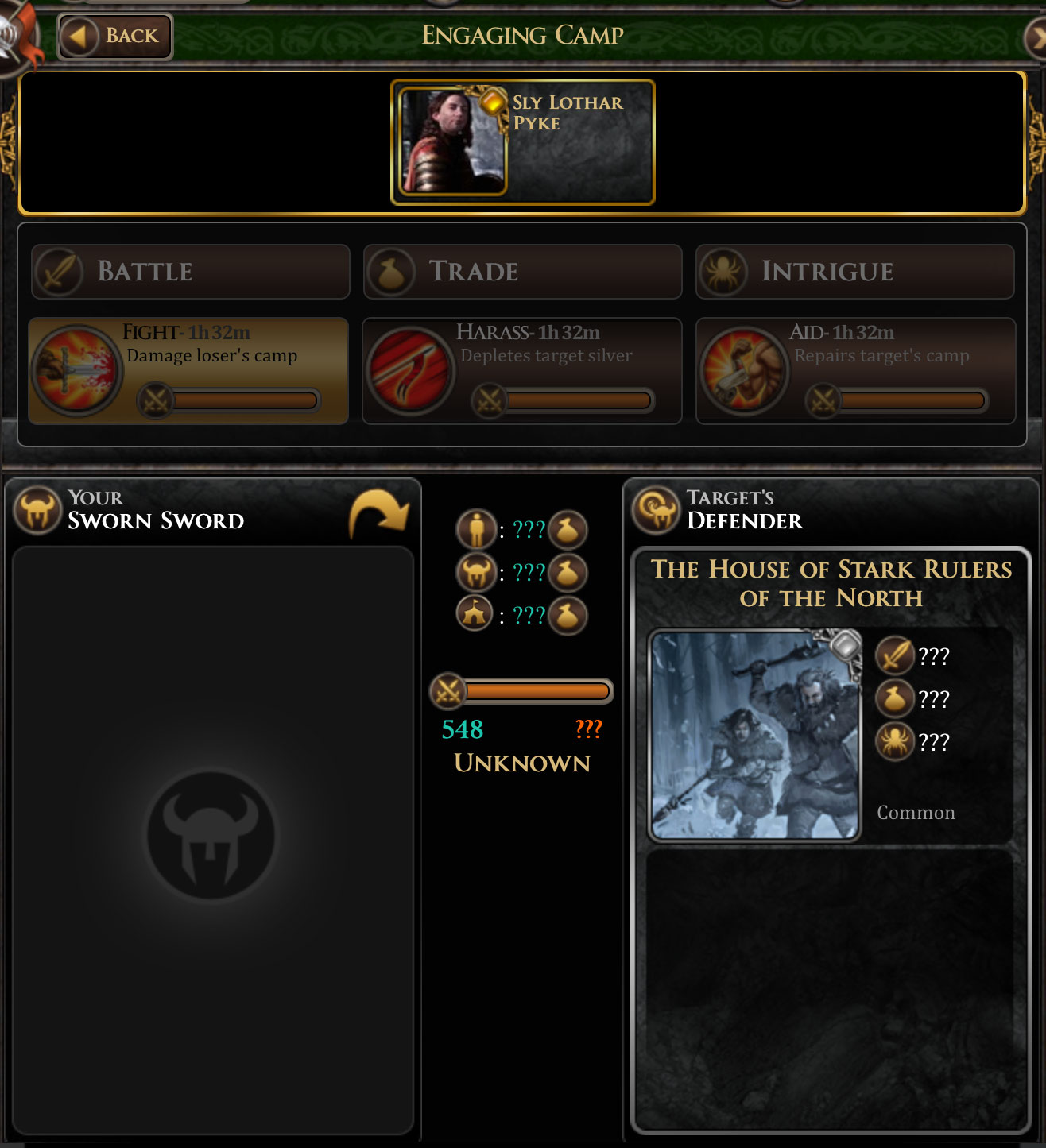This screenshot has height=1148, width=1046.
Task: Click the defender's trade pouch stat icon
Action: point(894,698)
